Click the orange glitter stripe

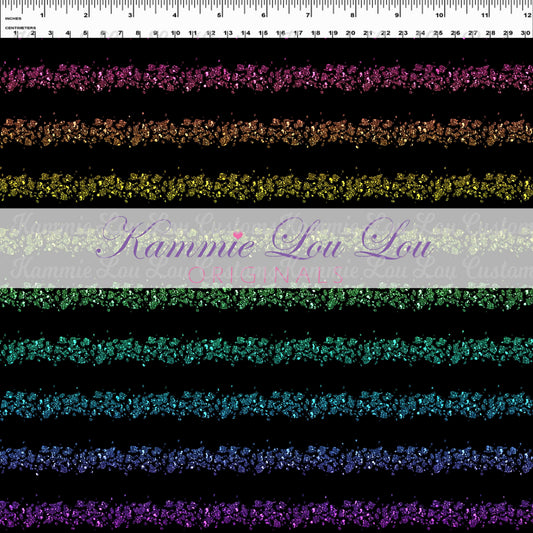[266, 133]
